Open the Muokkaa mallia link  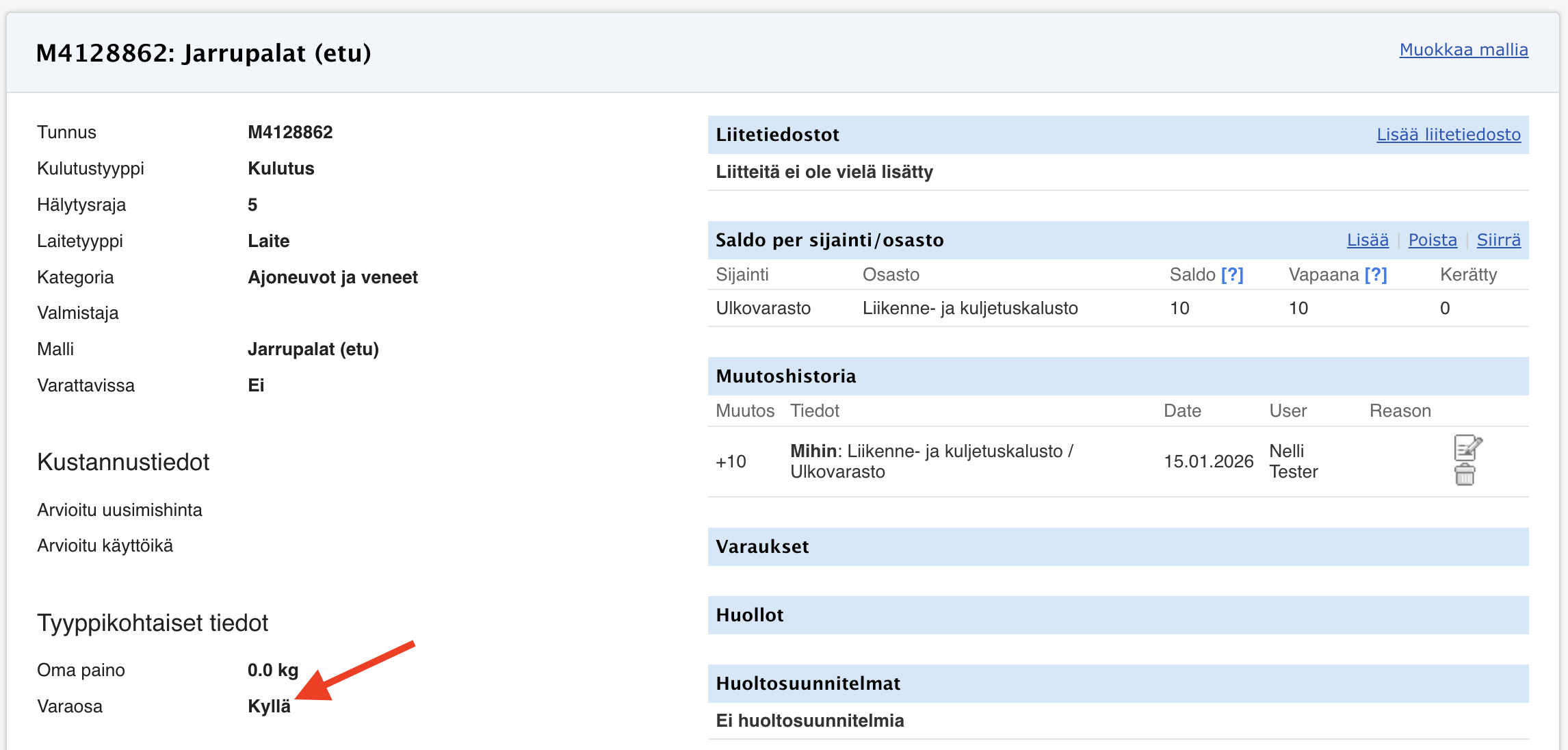1463,49
